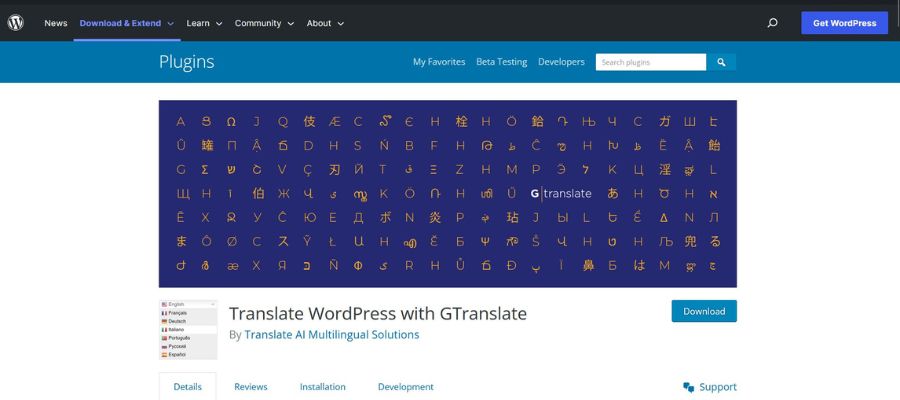Click the WordPress logo icon
The width and height of the screenshot is (900, 400).
click(x=15, y=23)
